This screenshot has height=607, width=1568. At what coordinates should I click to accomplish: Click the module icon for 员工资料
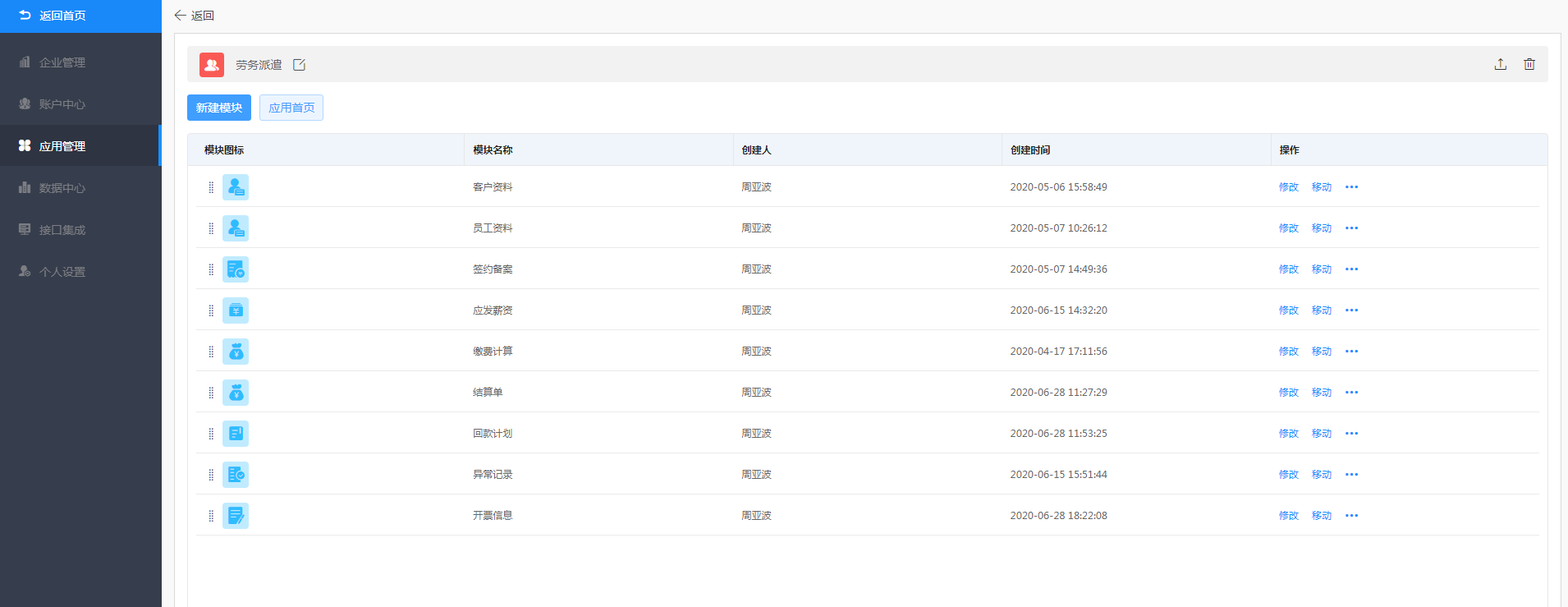pos(236,228)
